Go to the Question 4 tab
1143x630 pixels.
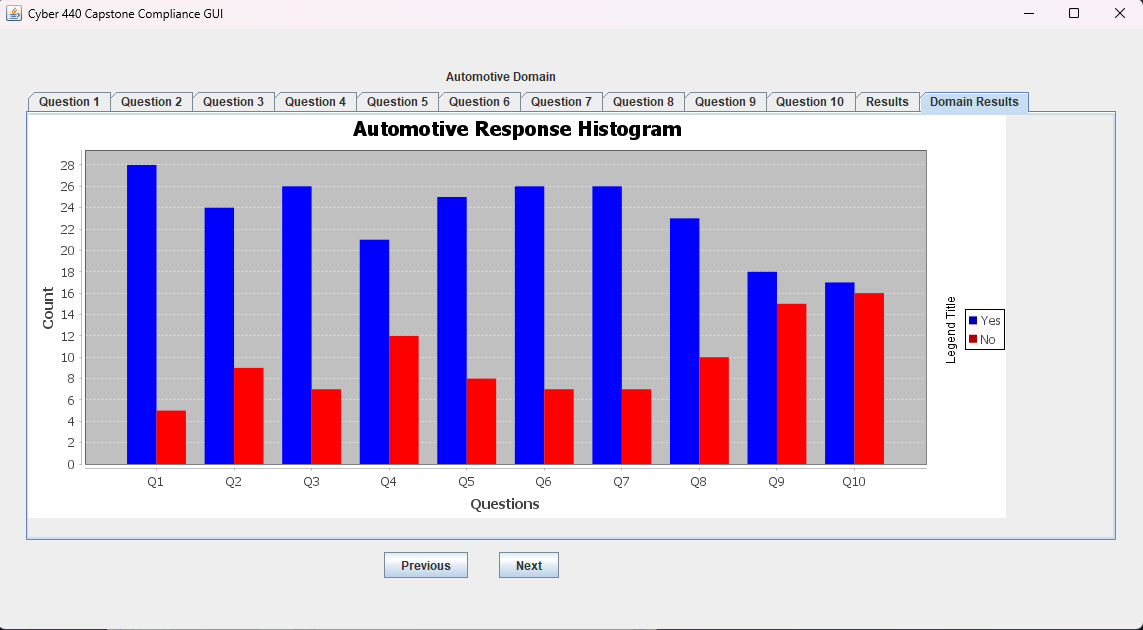coord(315,102)
